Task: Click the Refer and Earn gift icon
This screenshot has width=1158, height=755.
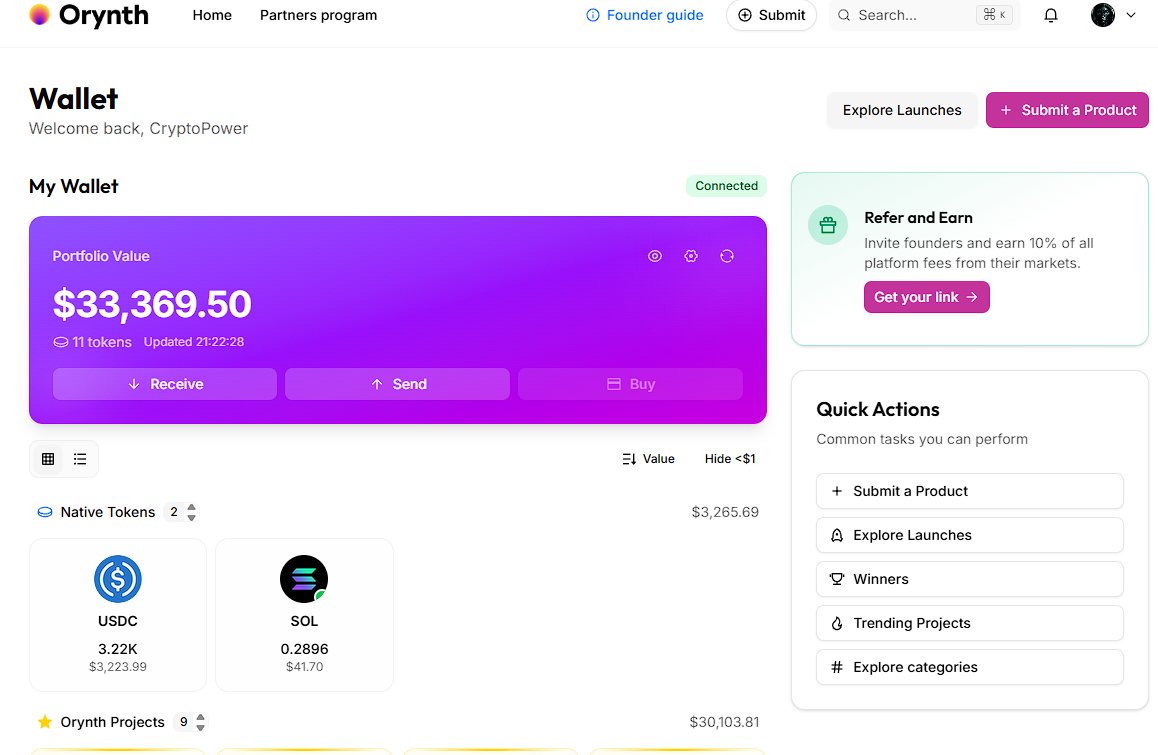Action: tap(828, 225)
